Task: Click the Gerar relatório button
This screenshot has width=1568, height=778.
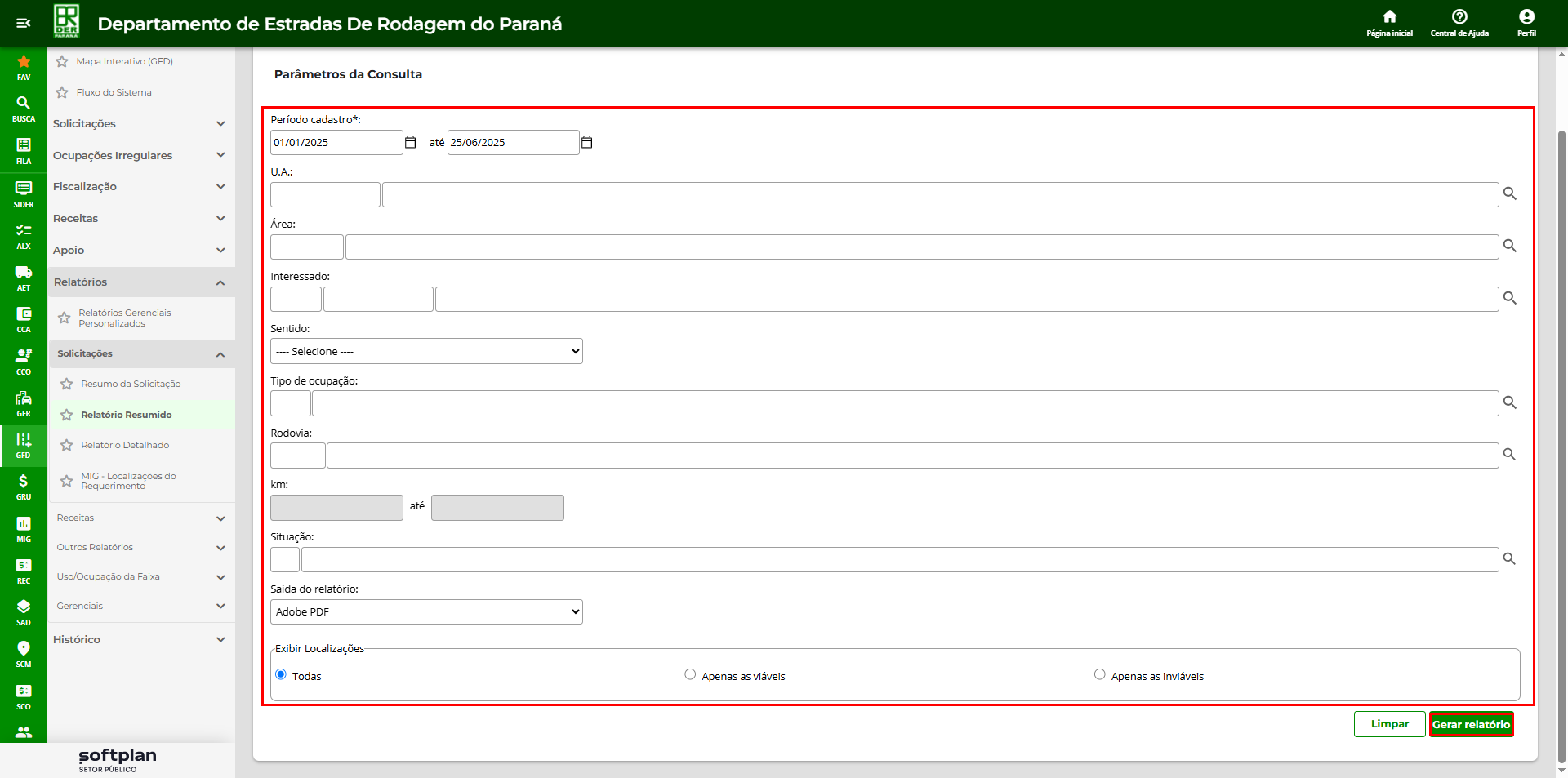Action: point(1471,724)
